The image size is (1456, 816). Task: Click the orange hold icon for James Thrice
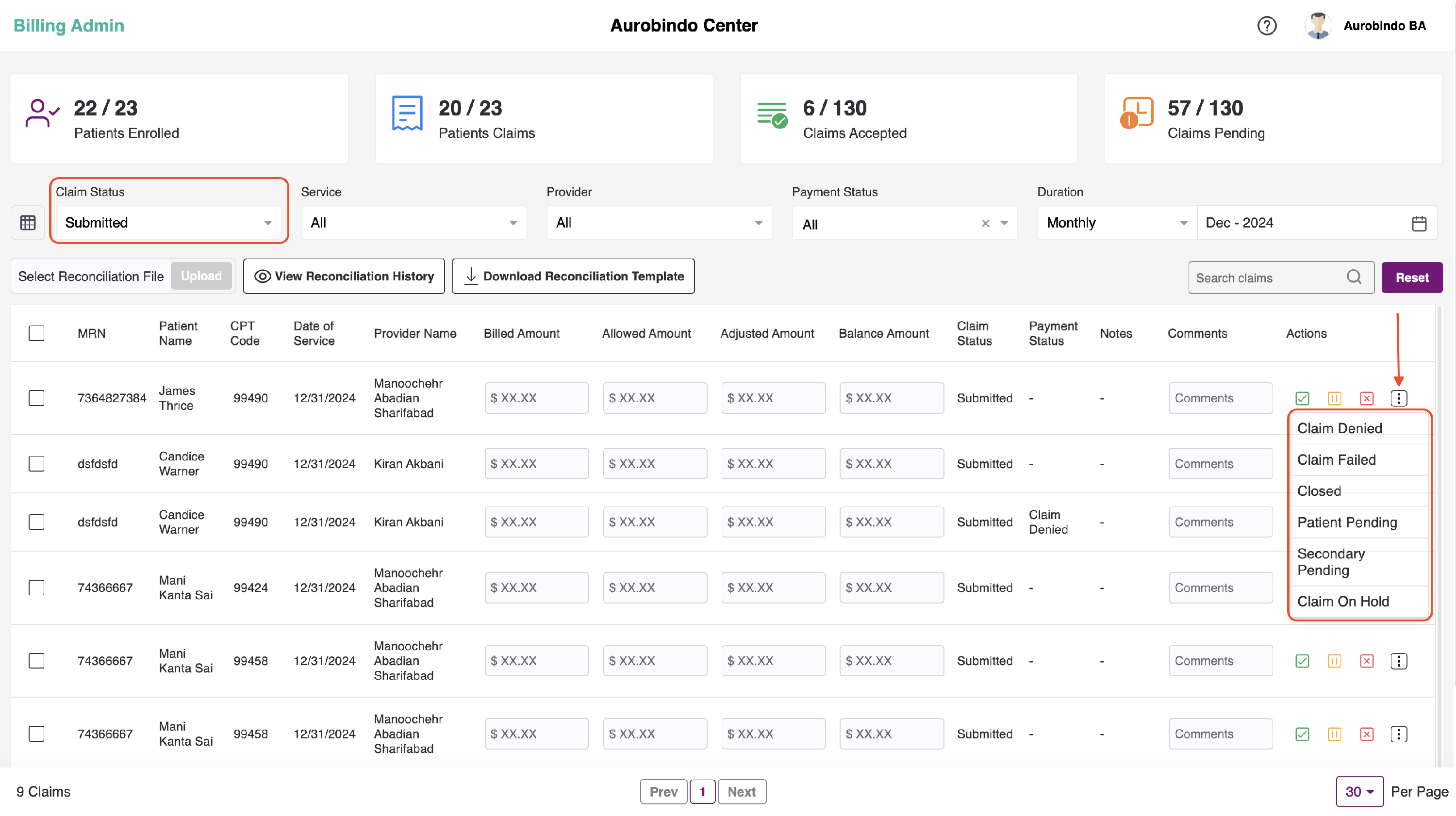[1334, 398]
